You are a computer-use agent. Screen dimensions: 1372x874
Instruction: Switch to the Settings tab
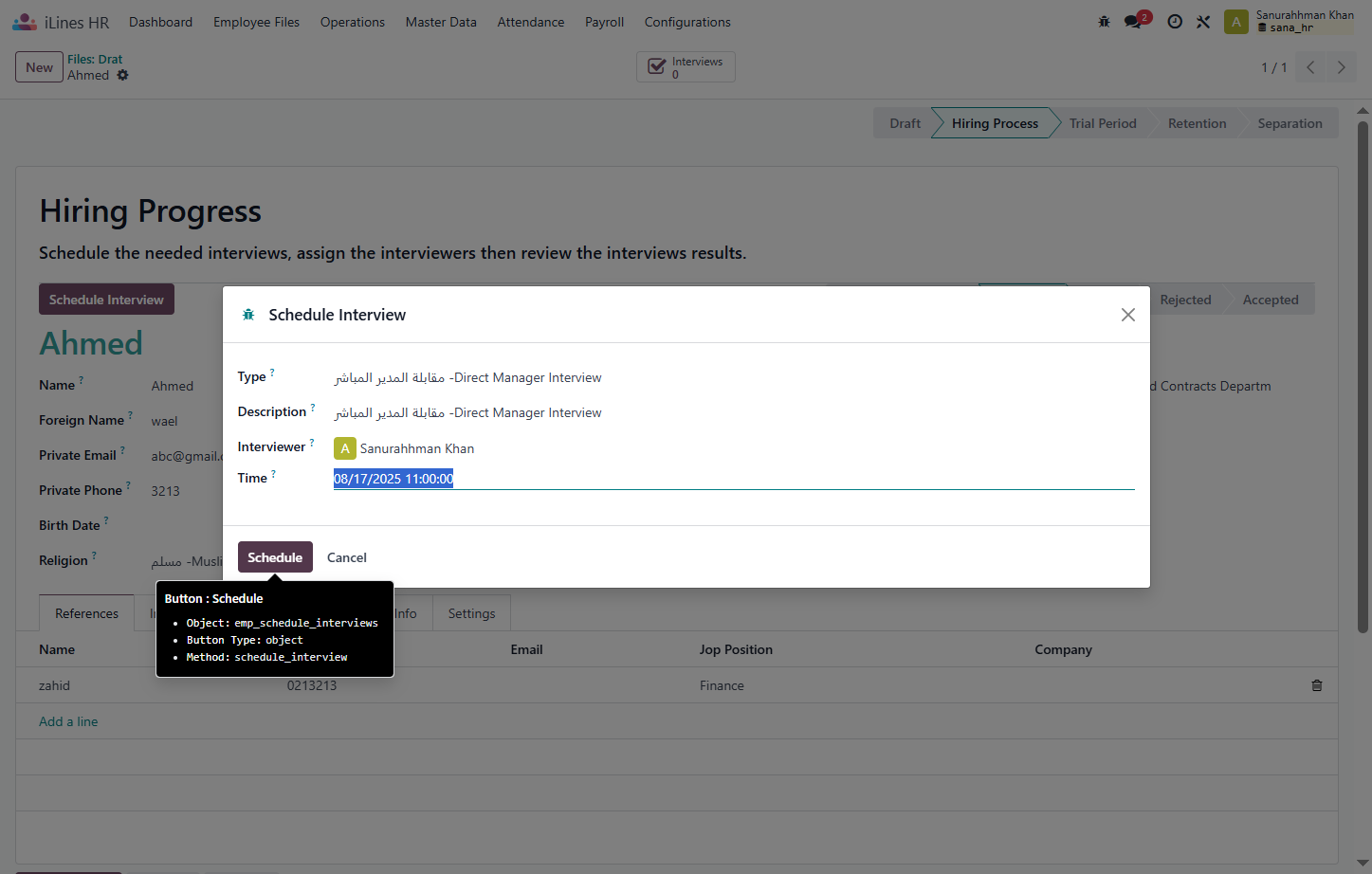click(471, 613)
